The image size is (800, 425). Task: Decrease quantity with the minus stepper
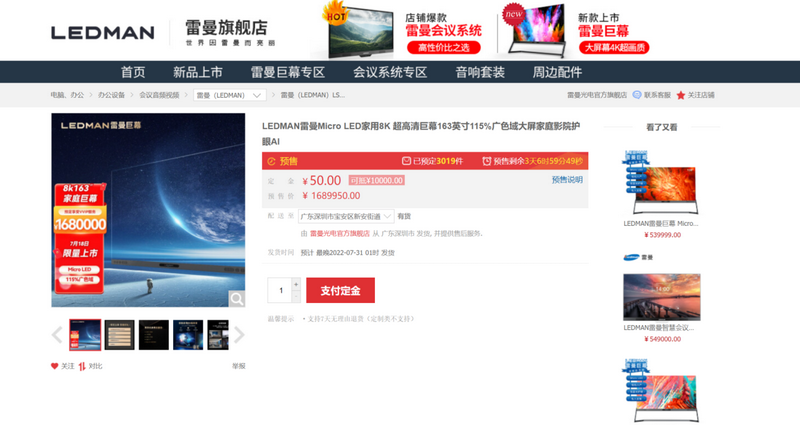pyautogui.click(x=296, y=297)
